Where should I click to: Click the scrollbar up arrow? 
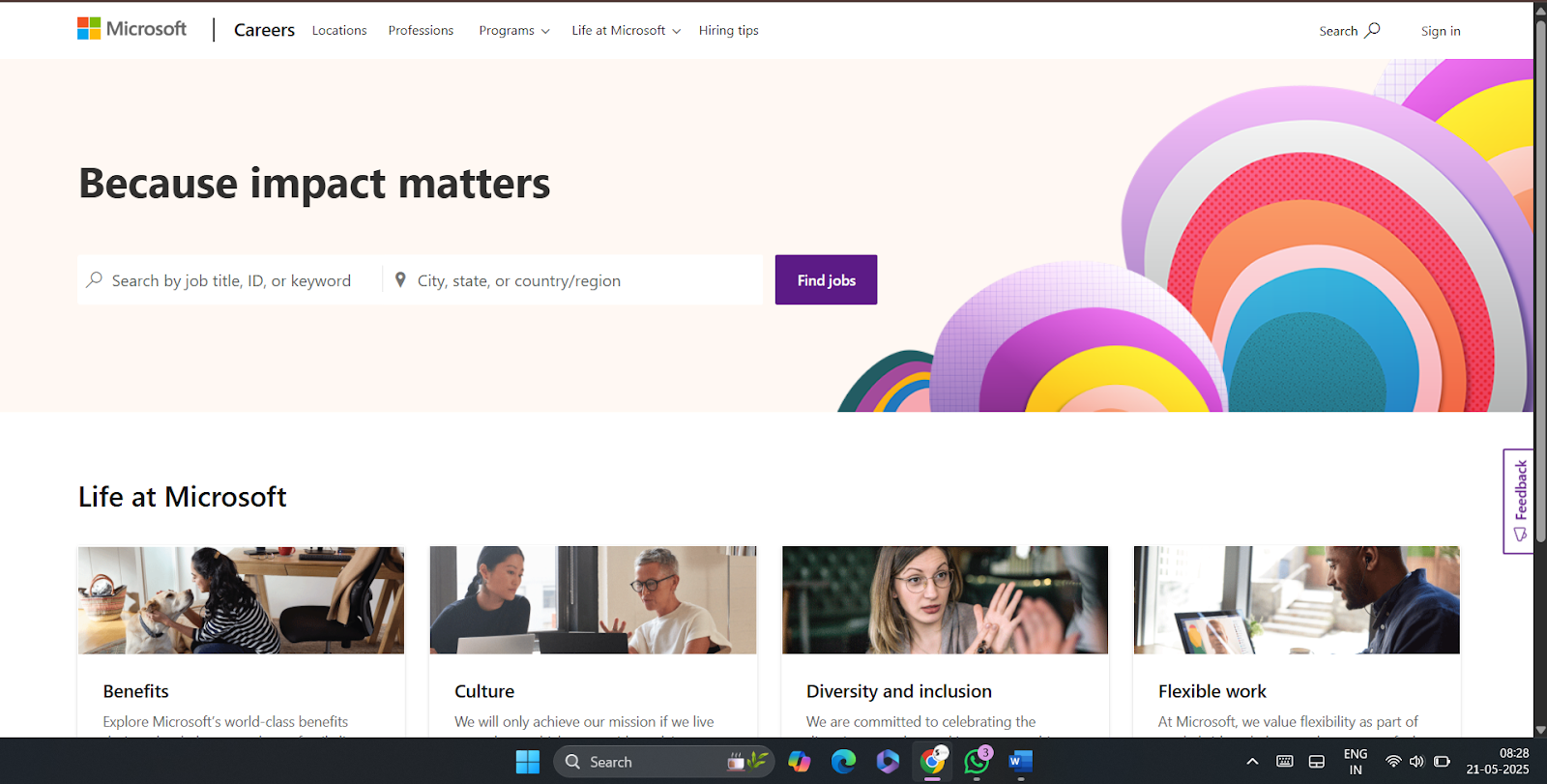(1540, 10)
